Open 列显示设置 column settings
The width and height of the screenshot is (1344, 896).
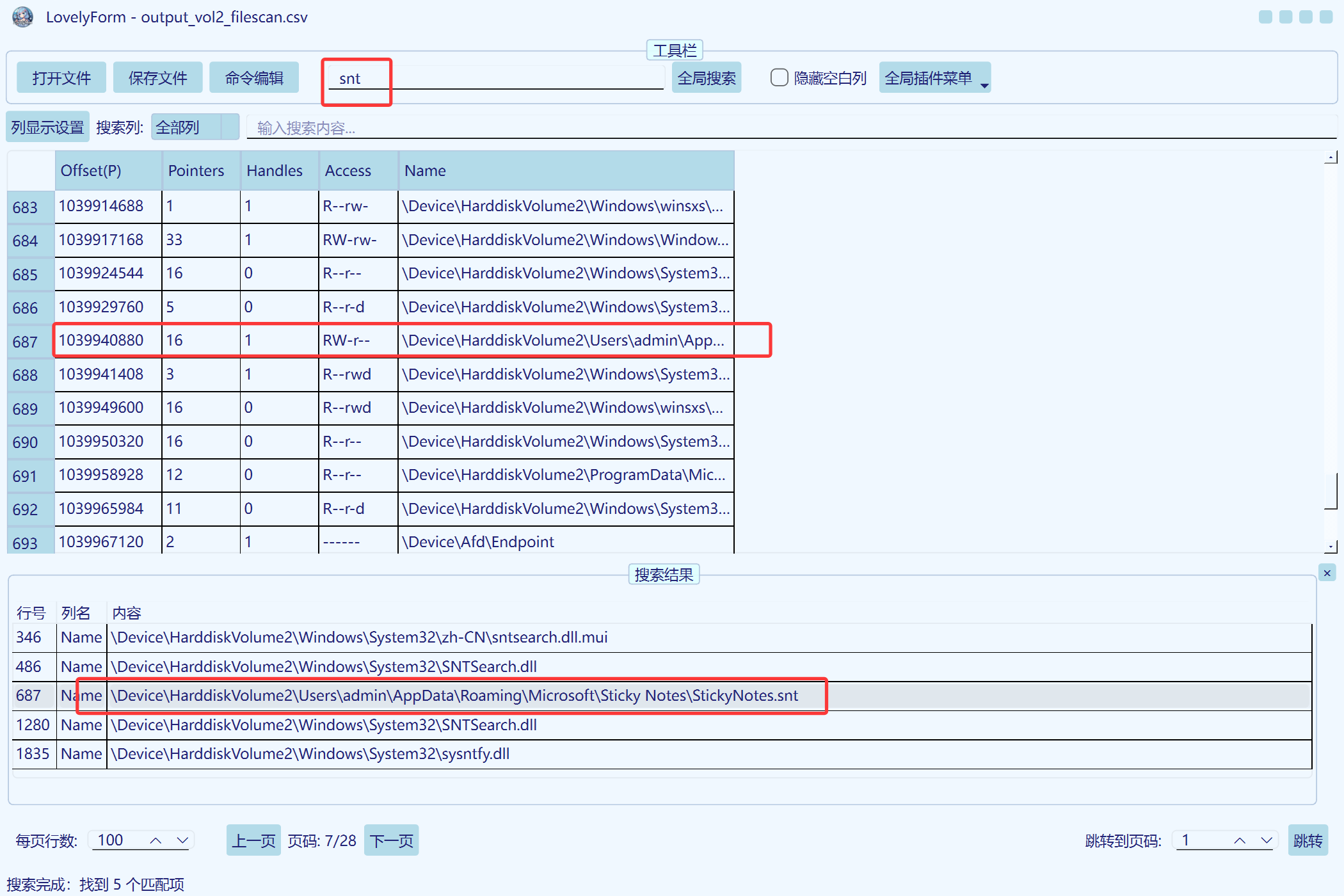point(47,127)
